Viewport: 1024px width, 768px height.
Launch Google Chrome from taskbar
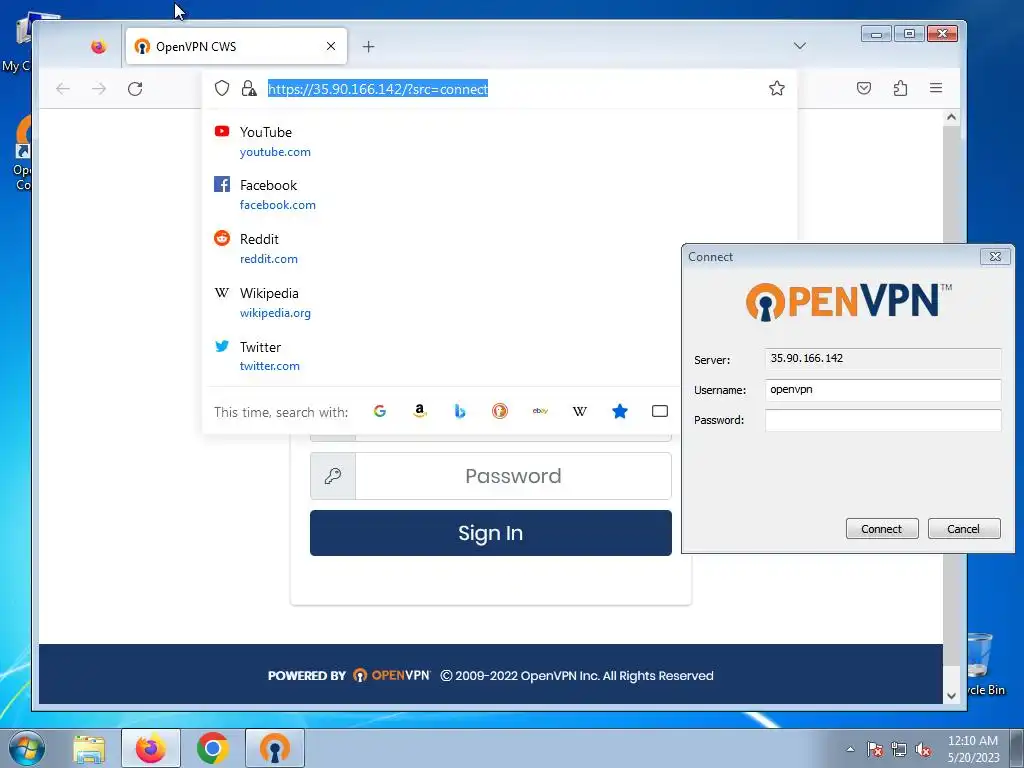(212, 748)
